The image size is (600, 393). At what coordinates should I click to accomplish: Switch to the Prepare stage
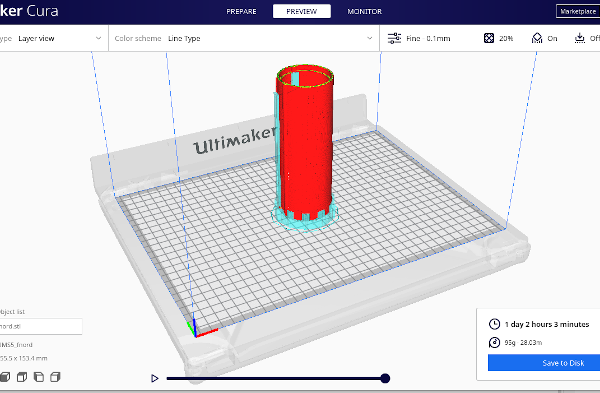[x=241, y=11]
